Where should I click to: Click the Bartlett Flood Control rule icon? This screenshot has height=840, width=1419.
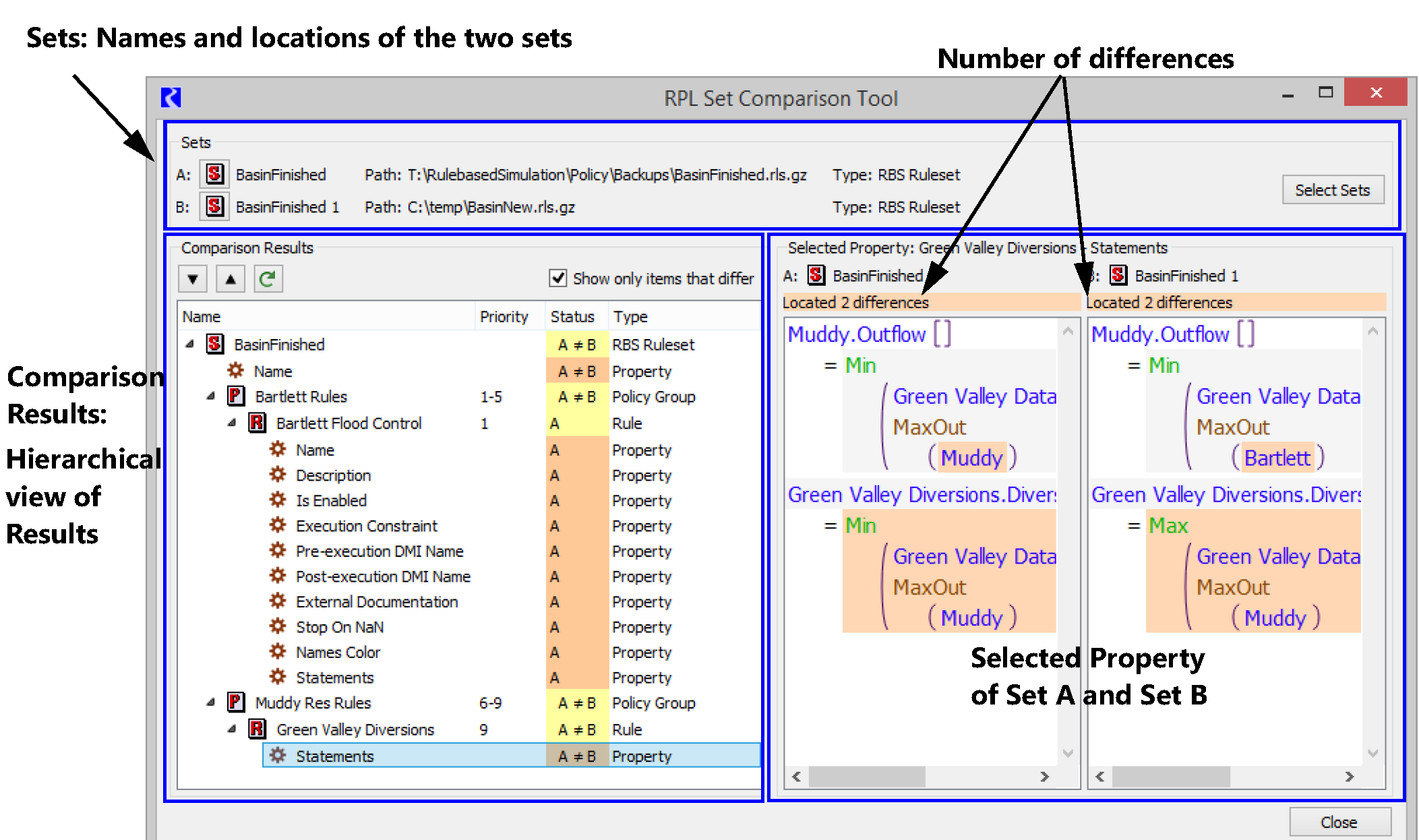coord(257,423)
